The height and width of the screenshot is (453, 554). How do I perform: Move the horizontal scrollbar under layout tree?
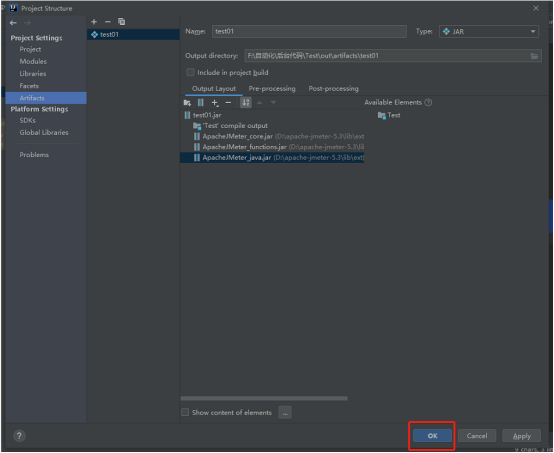click(264, 398)
